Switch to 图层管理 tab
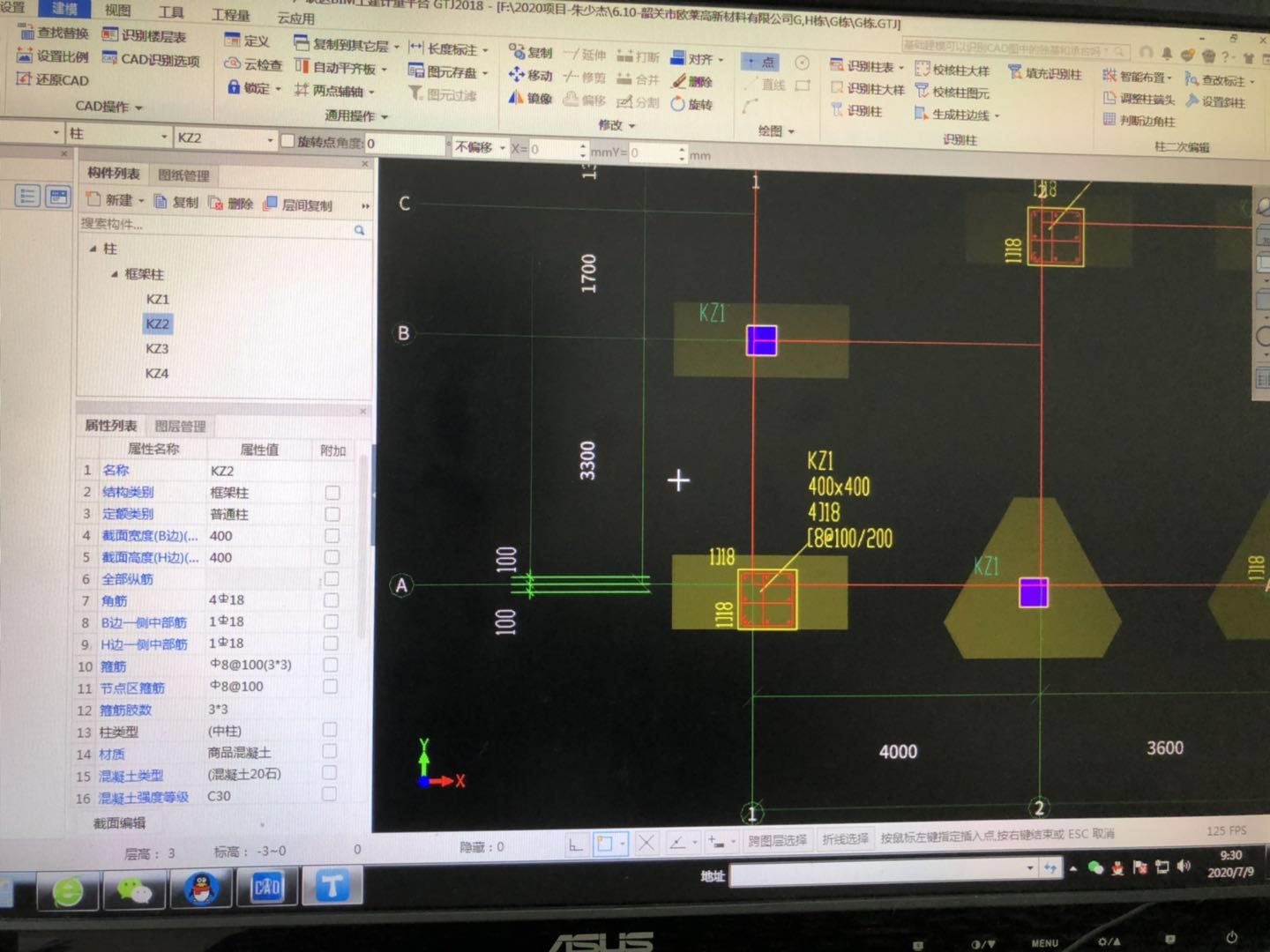 (x=180, y=426)
